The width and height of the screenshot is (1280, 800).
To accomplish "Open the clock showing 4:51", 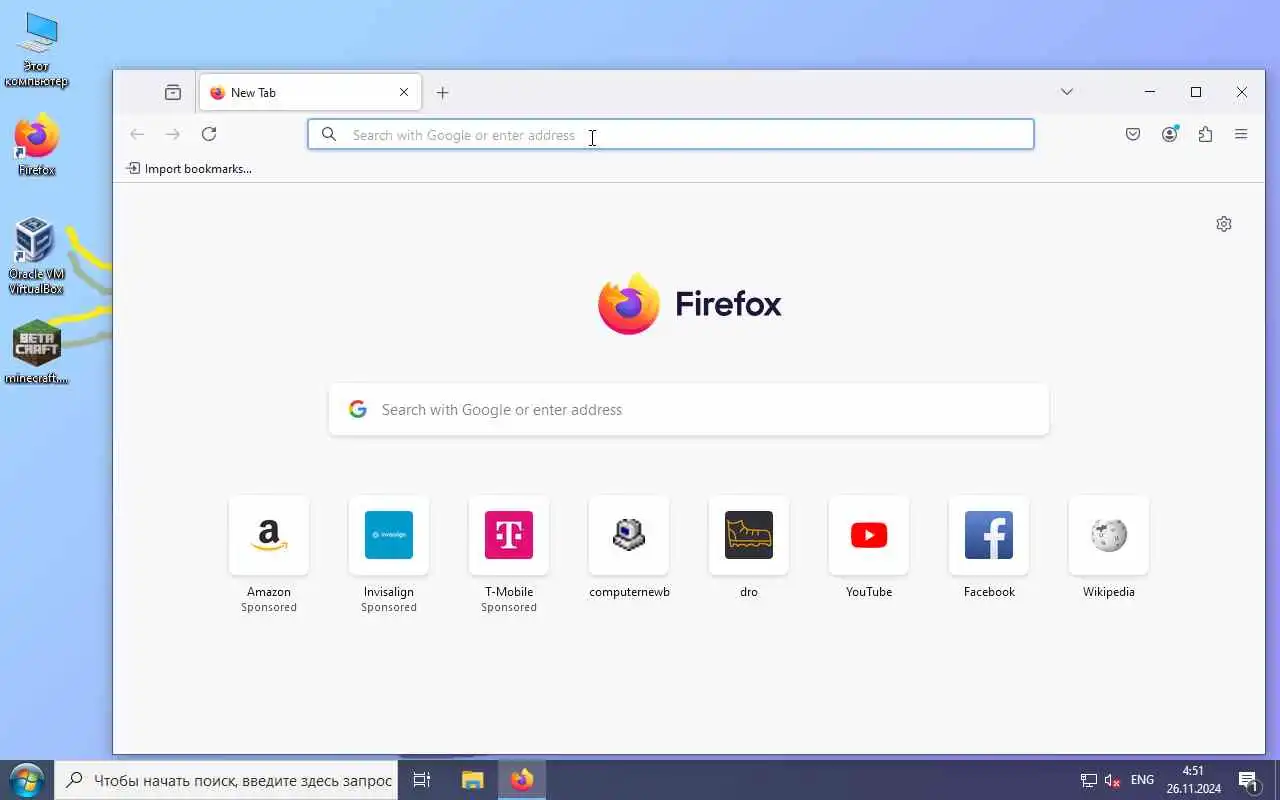I will [x=1193, y=780].
